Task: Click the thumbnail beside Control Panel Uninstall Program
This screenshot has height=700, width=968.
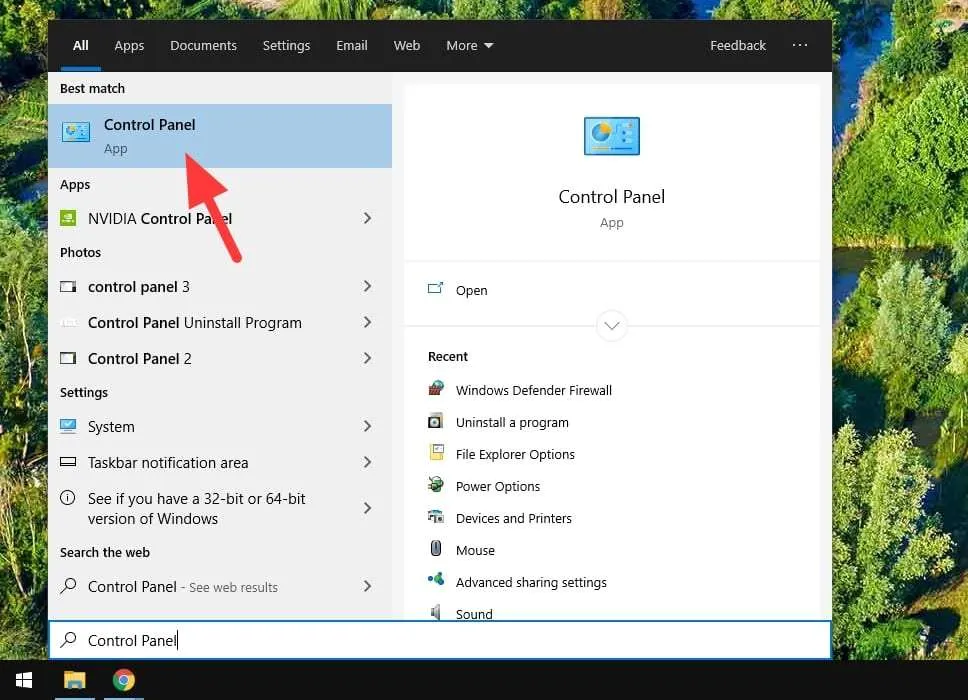Action: click(x=68, y=322)
